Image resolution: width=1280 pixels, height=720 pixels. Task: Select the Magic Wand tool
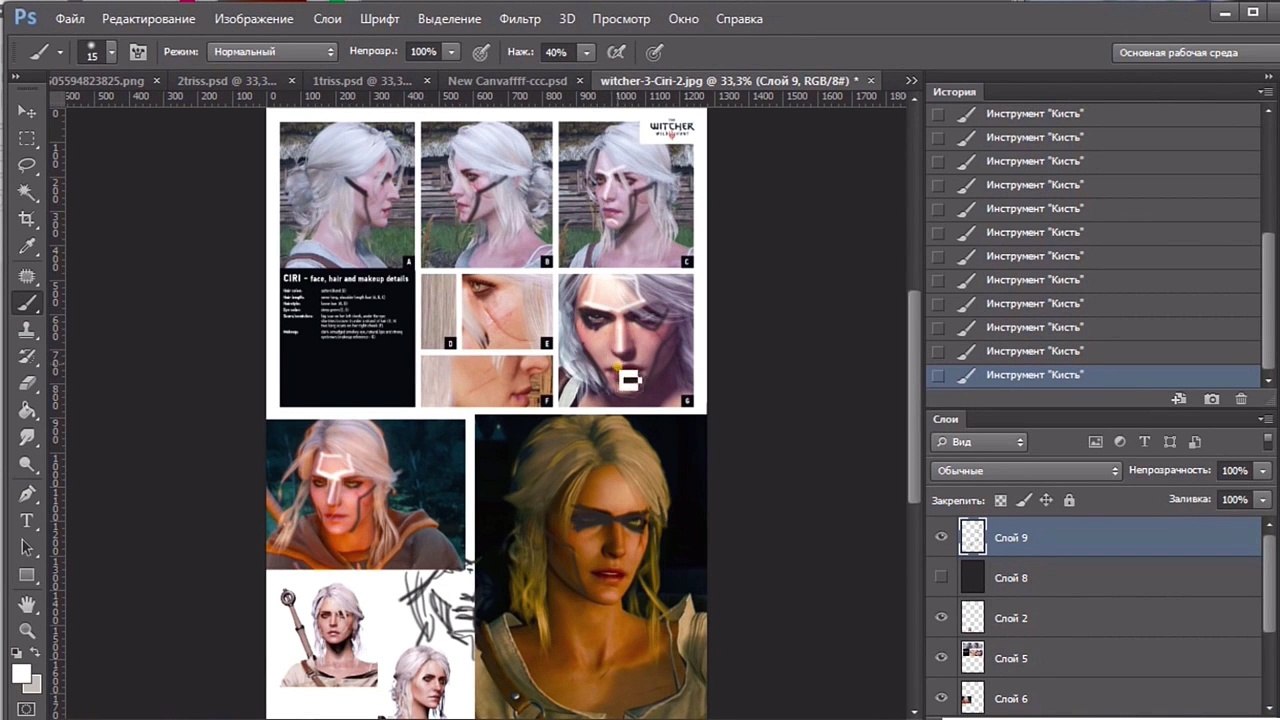tap(27, 192)
